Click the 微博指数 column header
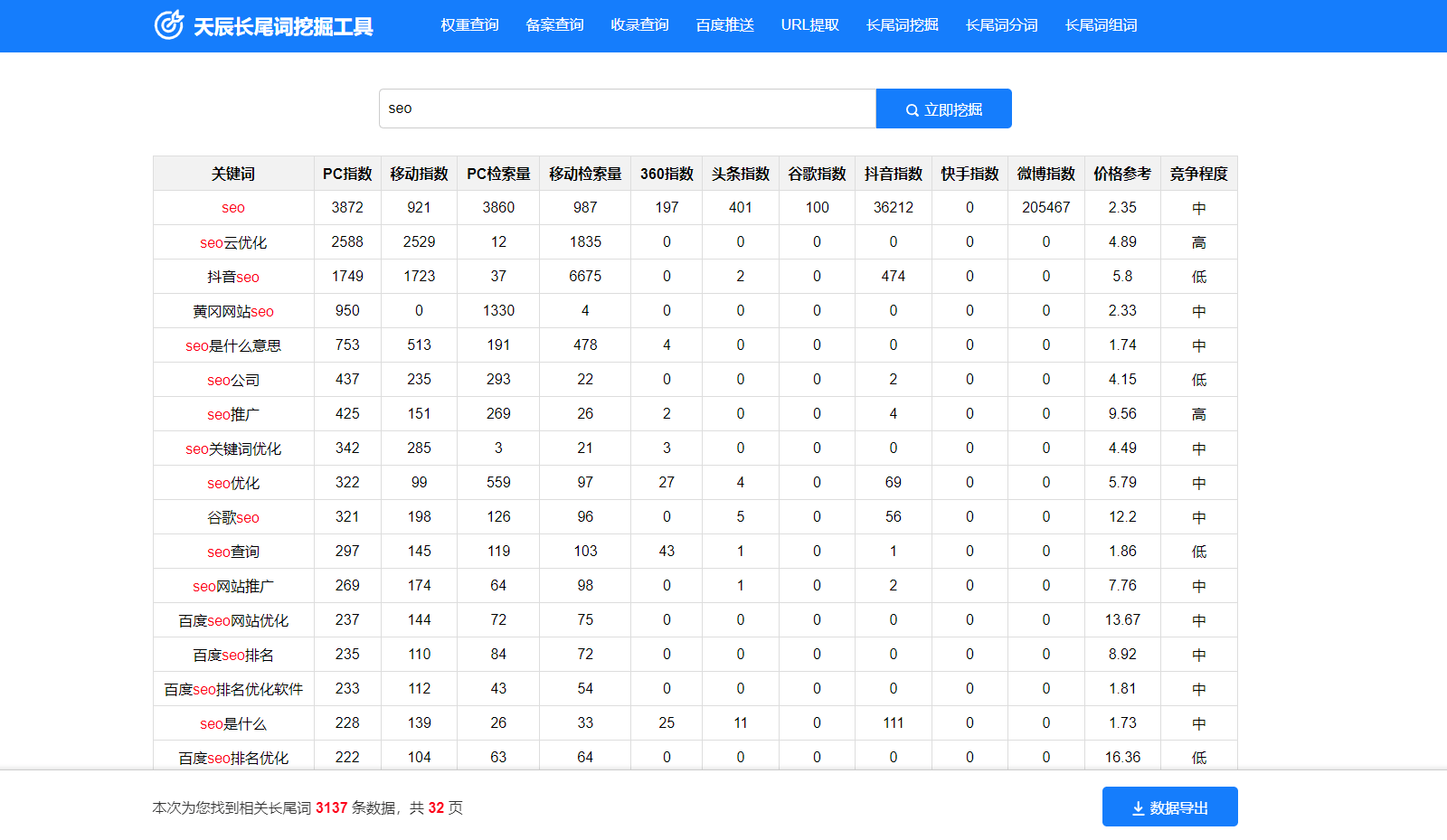1447x840 pixels. click(x=1046, y=174)
